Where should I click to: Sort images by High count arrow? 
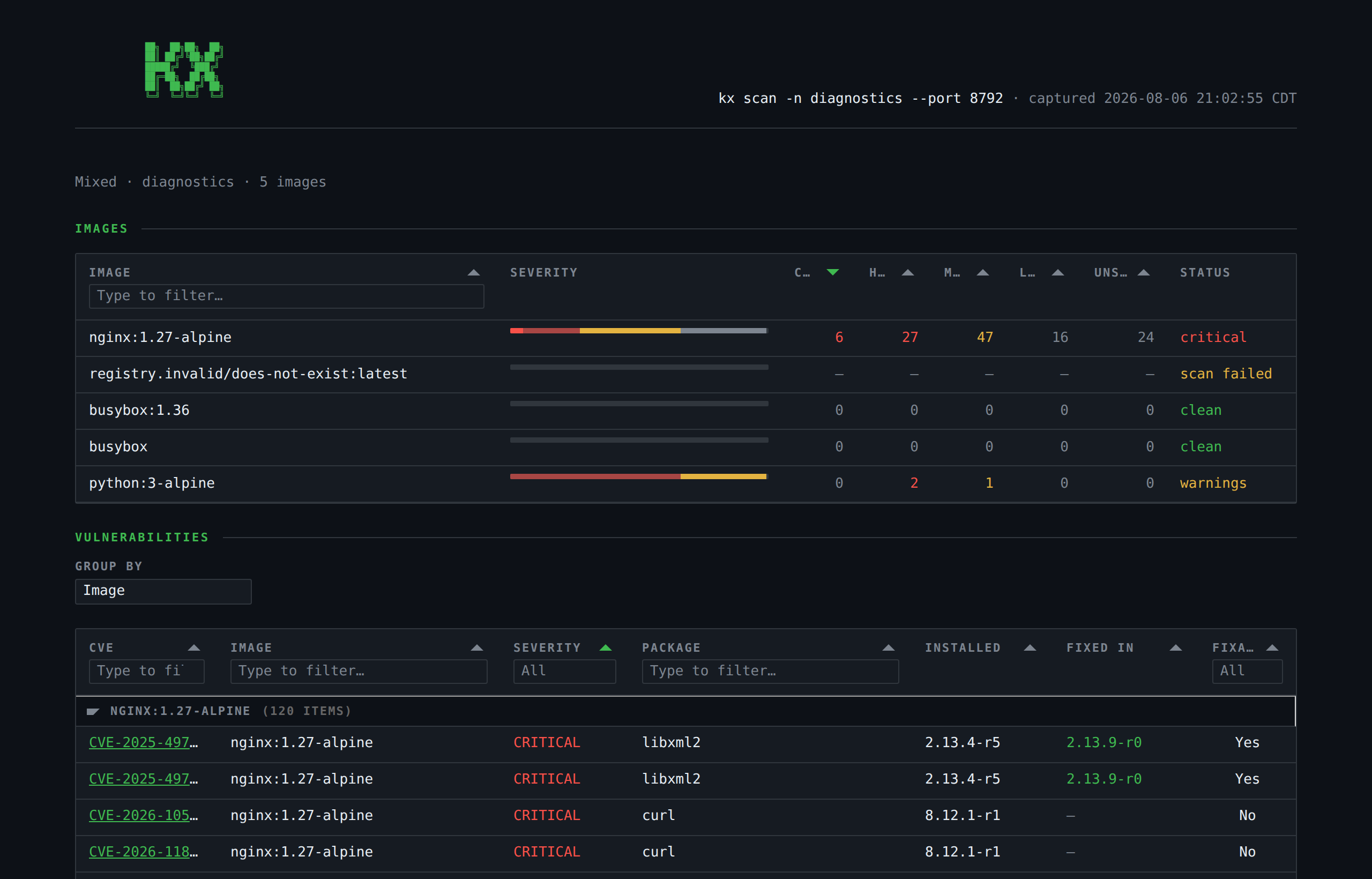(x=908, y=273)
